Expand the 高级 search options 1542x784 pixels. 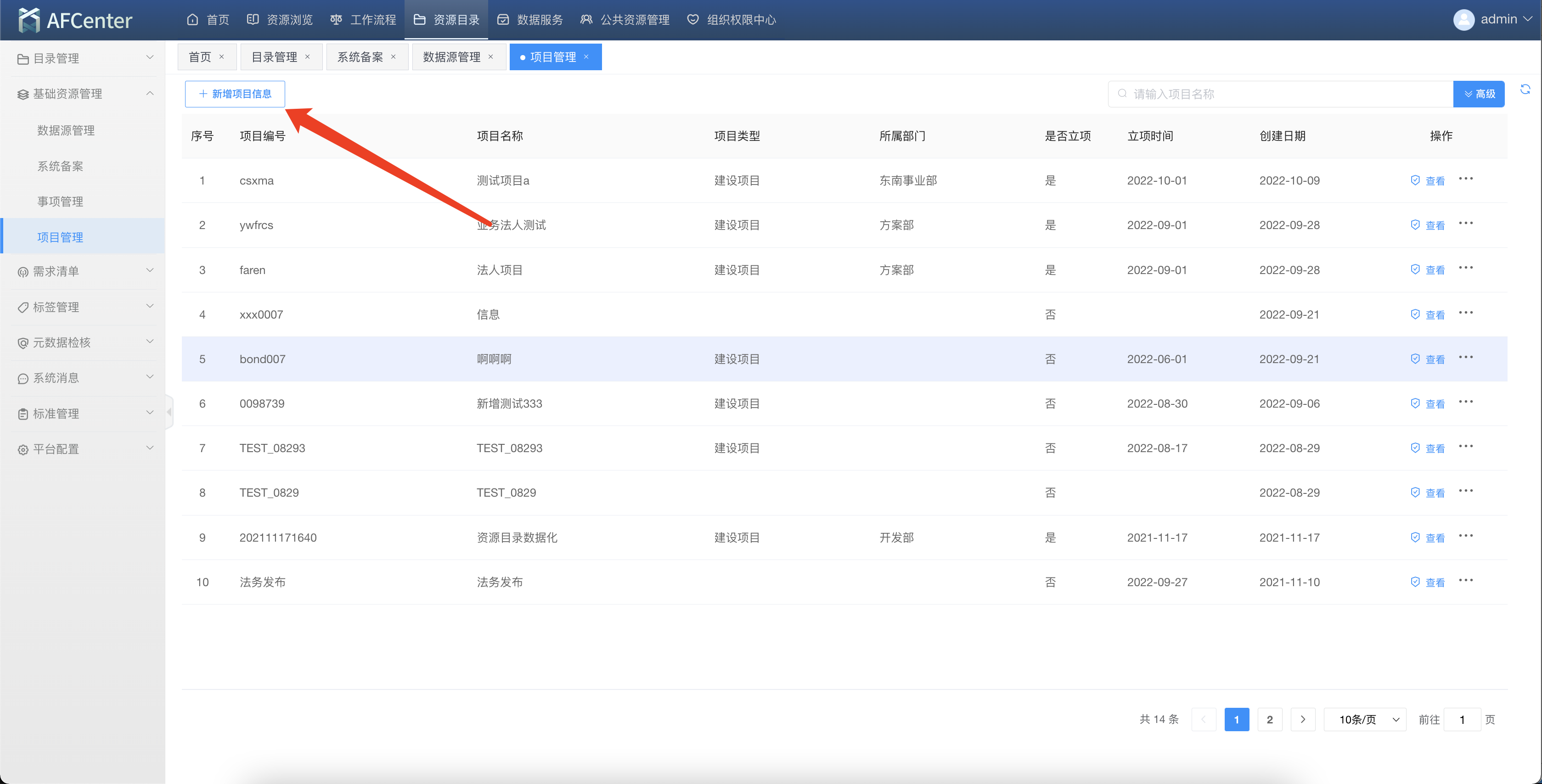(1479, 94)
